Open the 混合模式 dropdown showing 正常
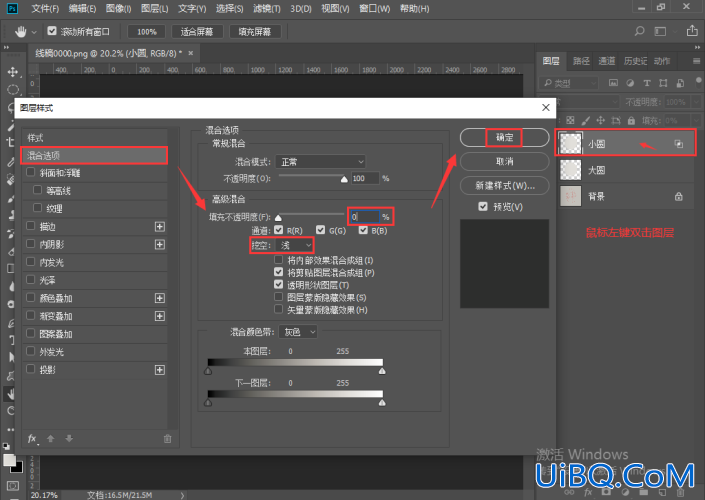Image resolution: width=705 pixels, height=500 pixels. pos(320,161)
